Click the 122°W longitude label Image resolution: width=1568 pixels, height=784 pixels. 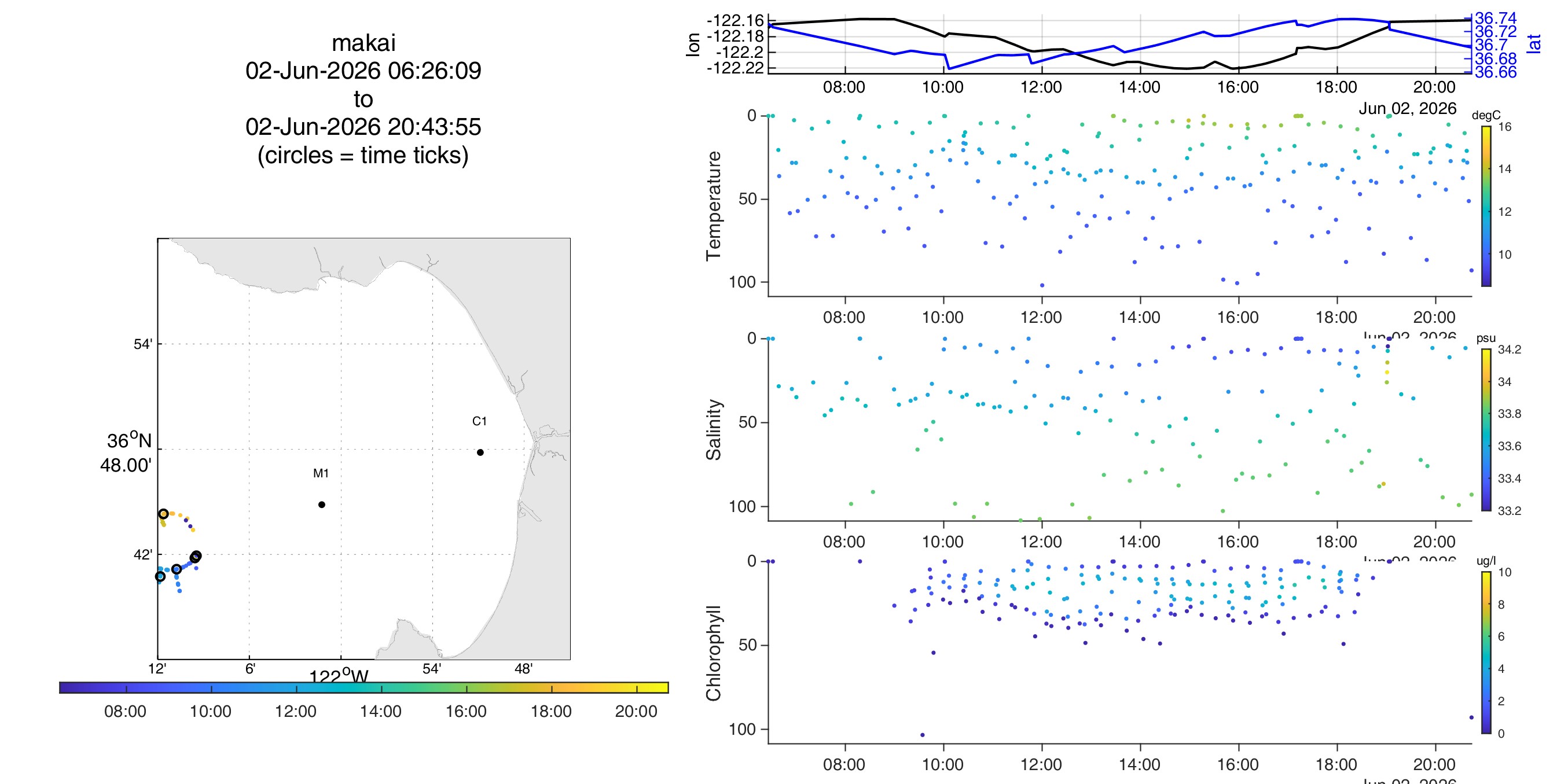point(339,676)
